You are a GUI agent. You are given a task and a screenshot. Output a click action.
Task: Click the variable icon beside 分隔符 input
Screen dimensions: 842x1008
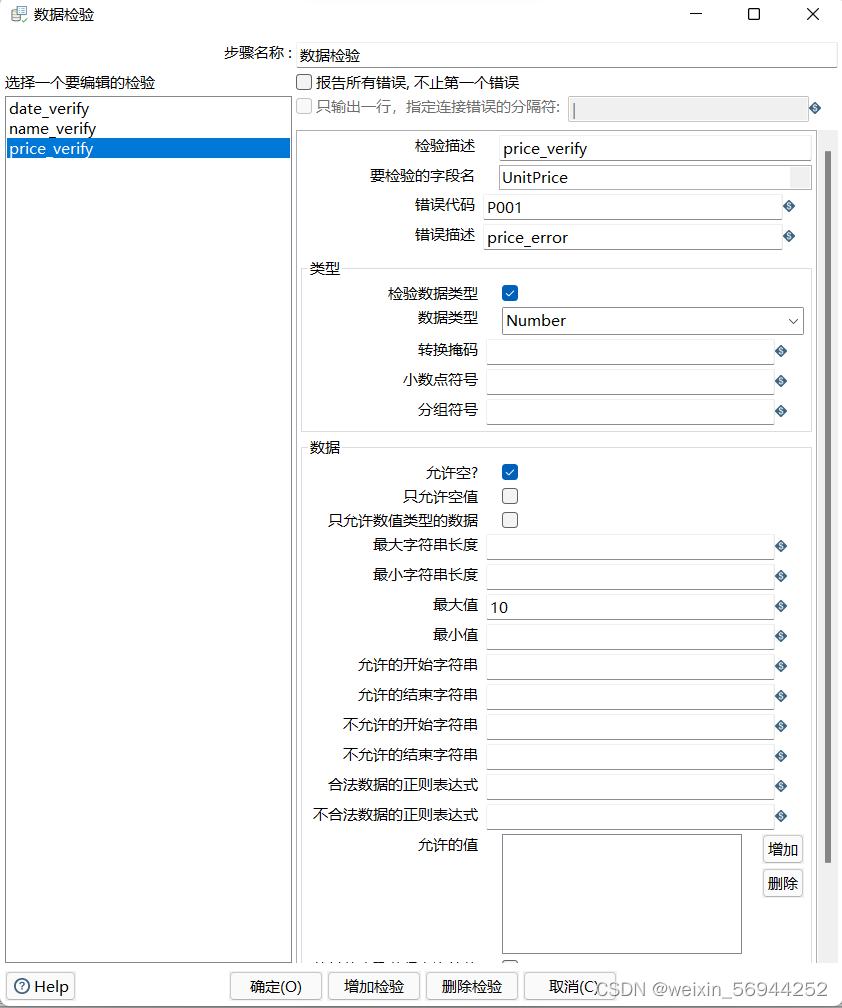pyautogui.click(x=815, y=108)
